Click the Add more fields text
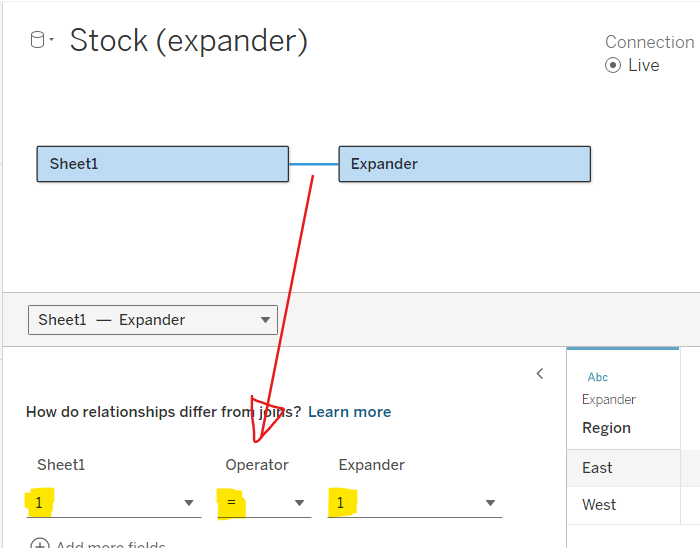Screen dimensions: 700x548 [110, 545]
